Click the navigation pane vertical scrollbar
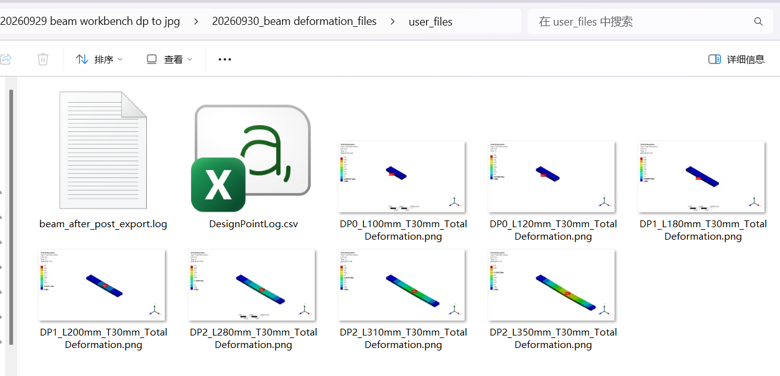Screen dimensions: 780x376 (x=11, y=217)
